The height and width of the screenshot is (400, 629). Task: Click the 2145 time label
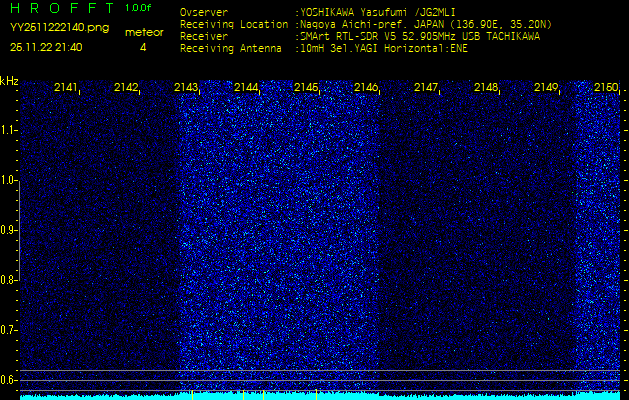(x=306, y=87)
